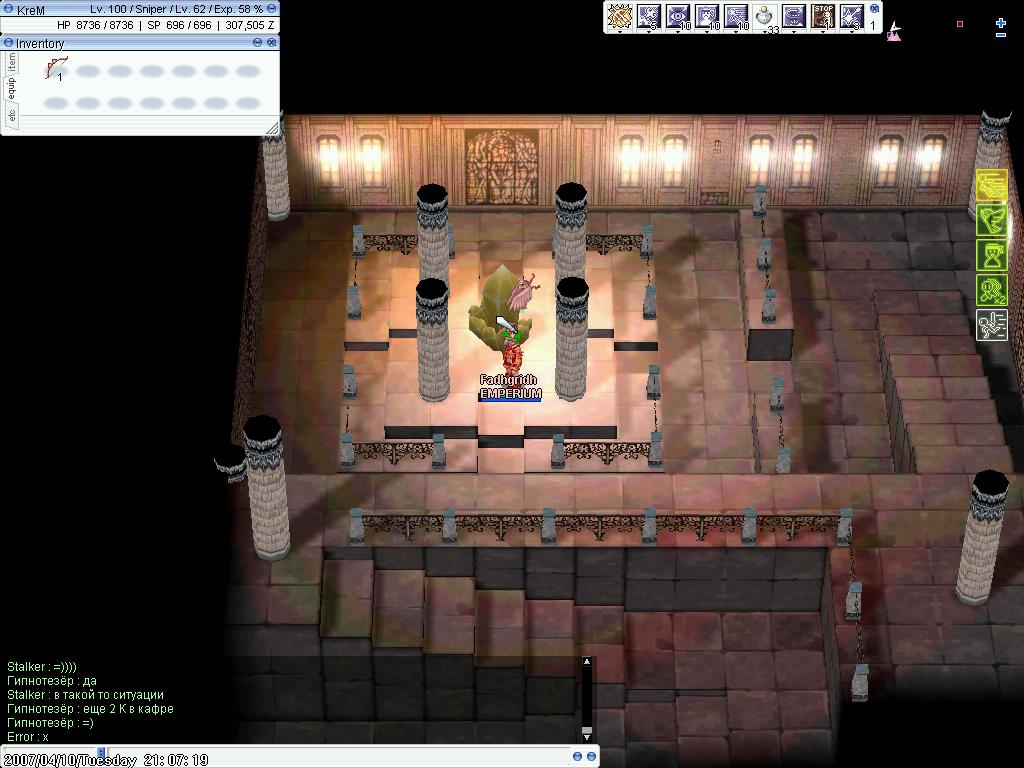Click chat line 'Гипнотезёр : =)'

click(x=50, y=722)
